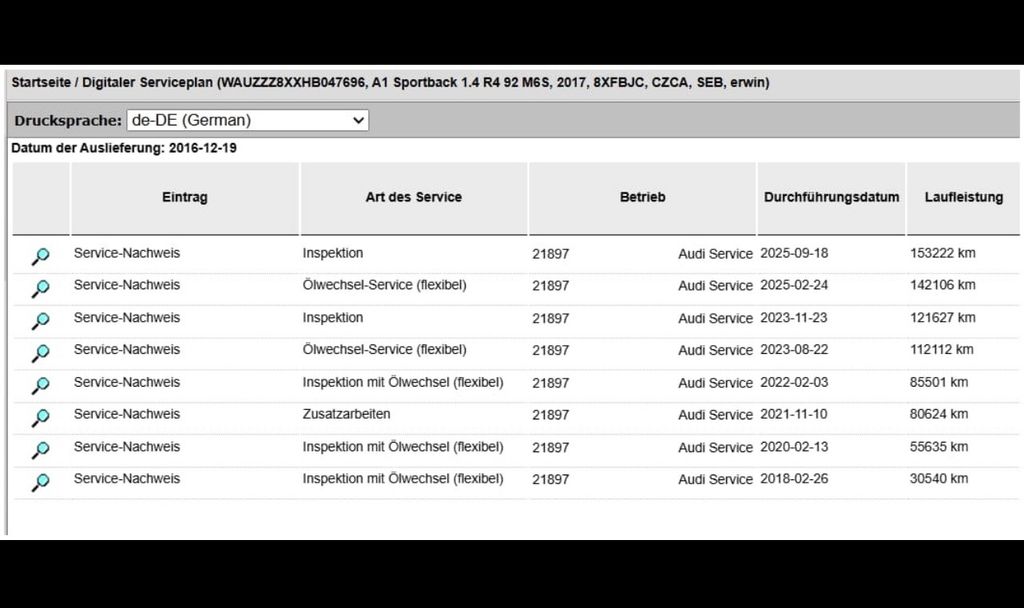View details of the 2023-11-23 Inspektion record
Image resolution: width=1024 pixels, height=608 pixels.
(40, 321)
